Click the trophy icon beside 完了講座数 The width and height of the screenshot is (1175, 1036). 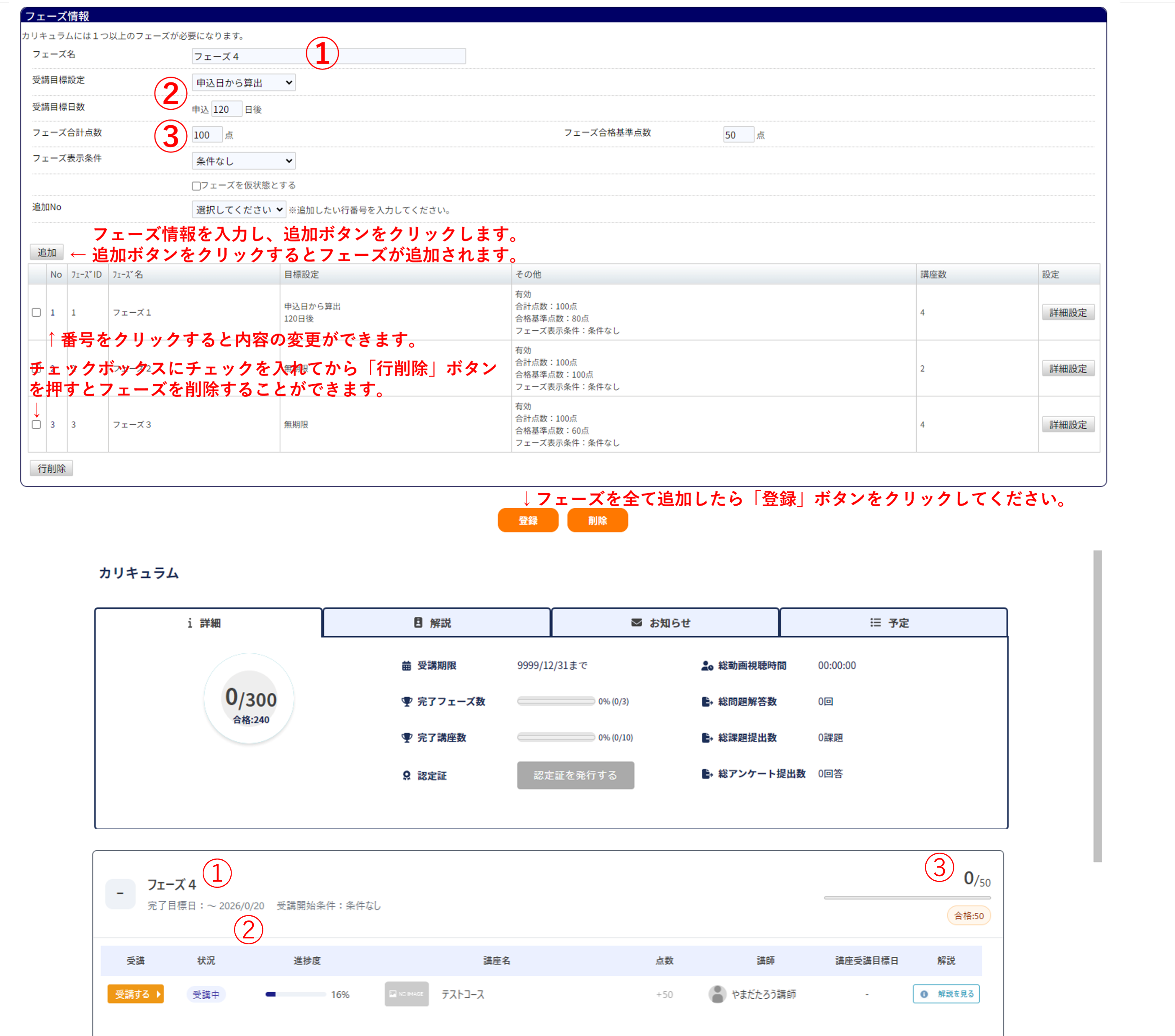407,738
